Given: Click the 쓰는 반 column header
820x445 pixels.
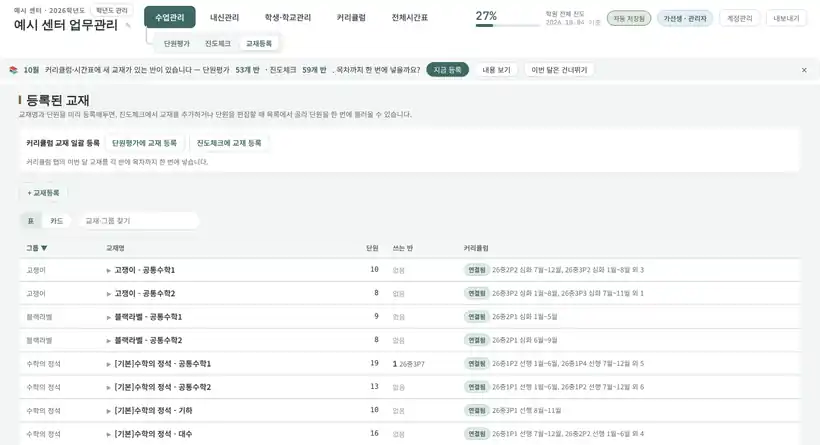Looking at the screenshot, I should click(403, 248).
